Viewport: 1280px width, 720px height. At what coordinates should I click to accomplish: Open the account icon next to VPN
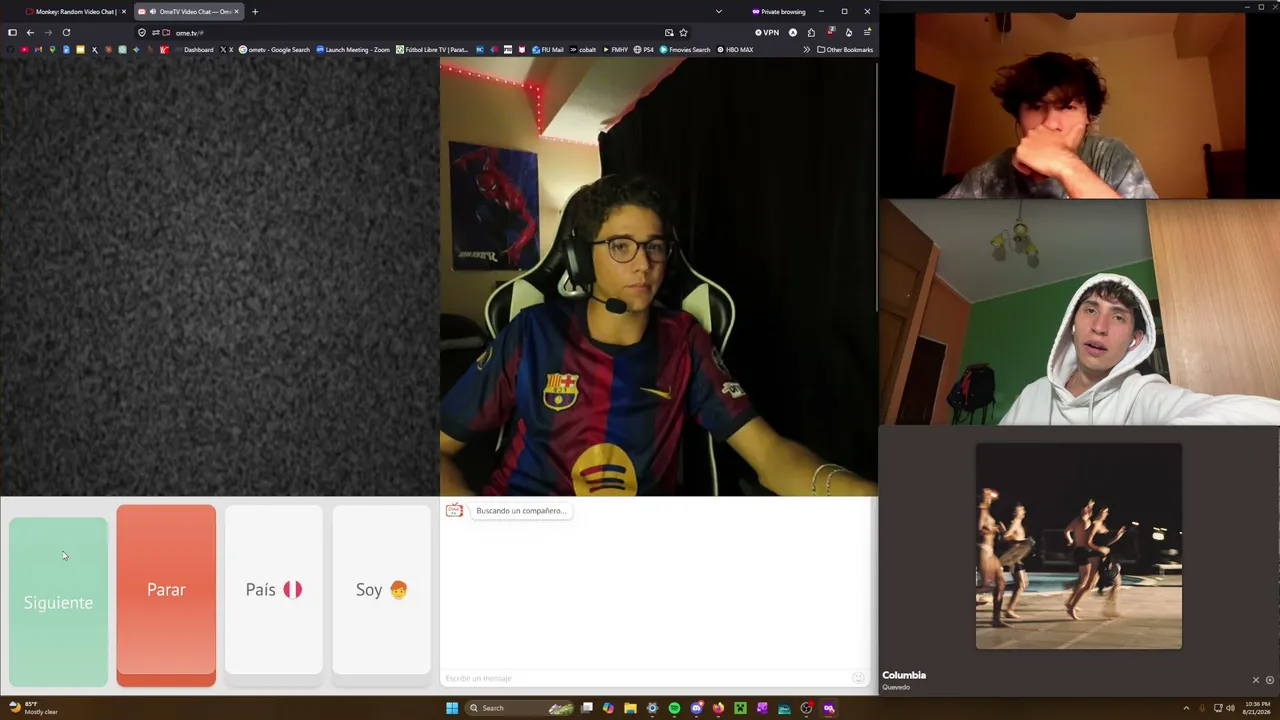tap(793, 33)
